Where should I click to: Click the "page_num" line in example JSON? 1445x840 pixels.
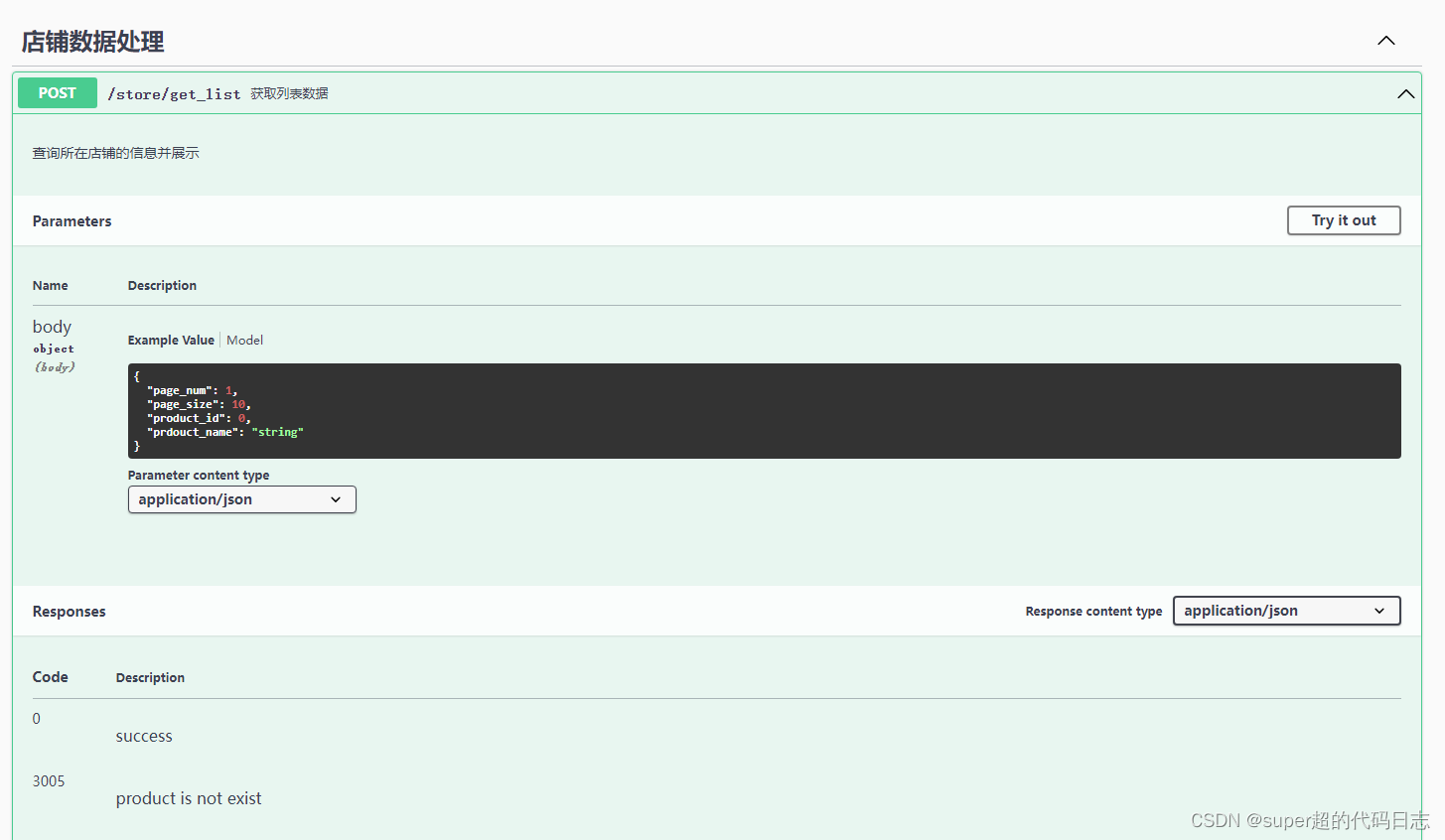192,390
